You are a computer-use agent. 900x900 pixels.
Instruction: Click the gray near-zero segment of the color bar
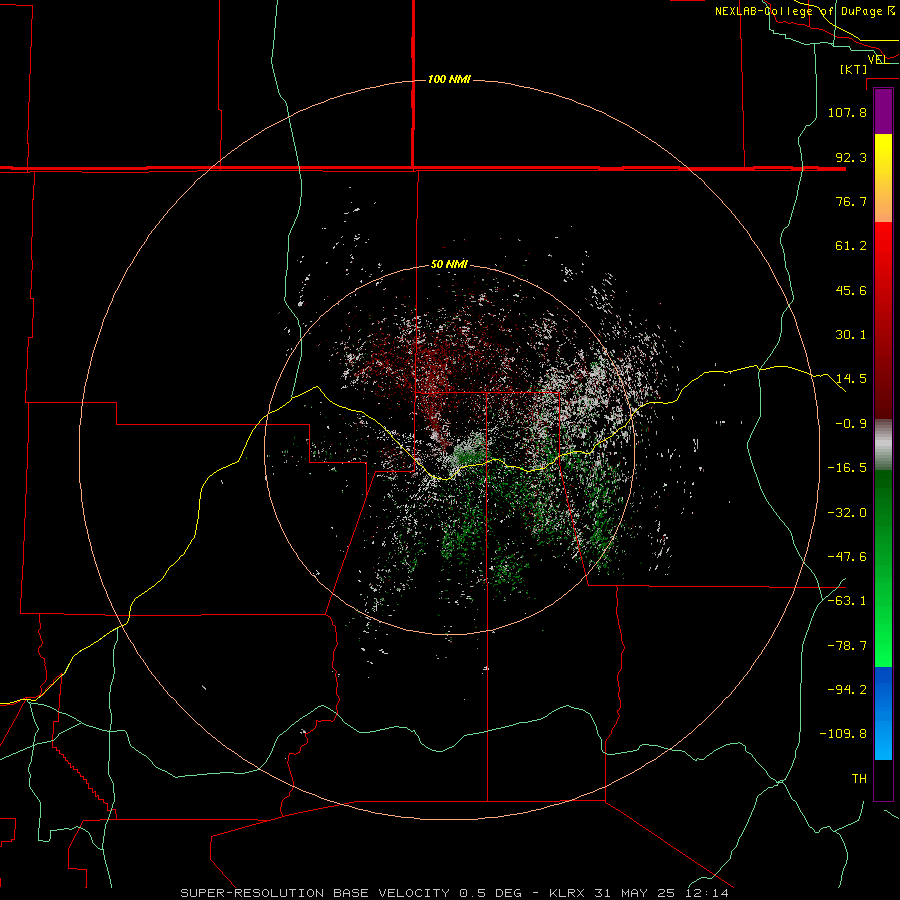pyautogui.click(x=883, y=445)
